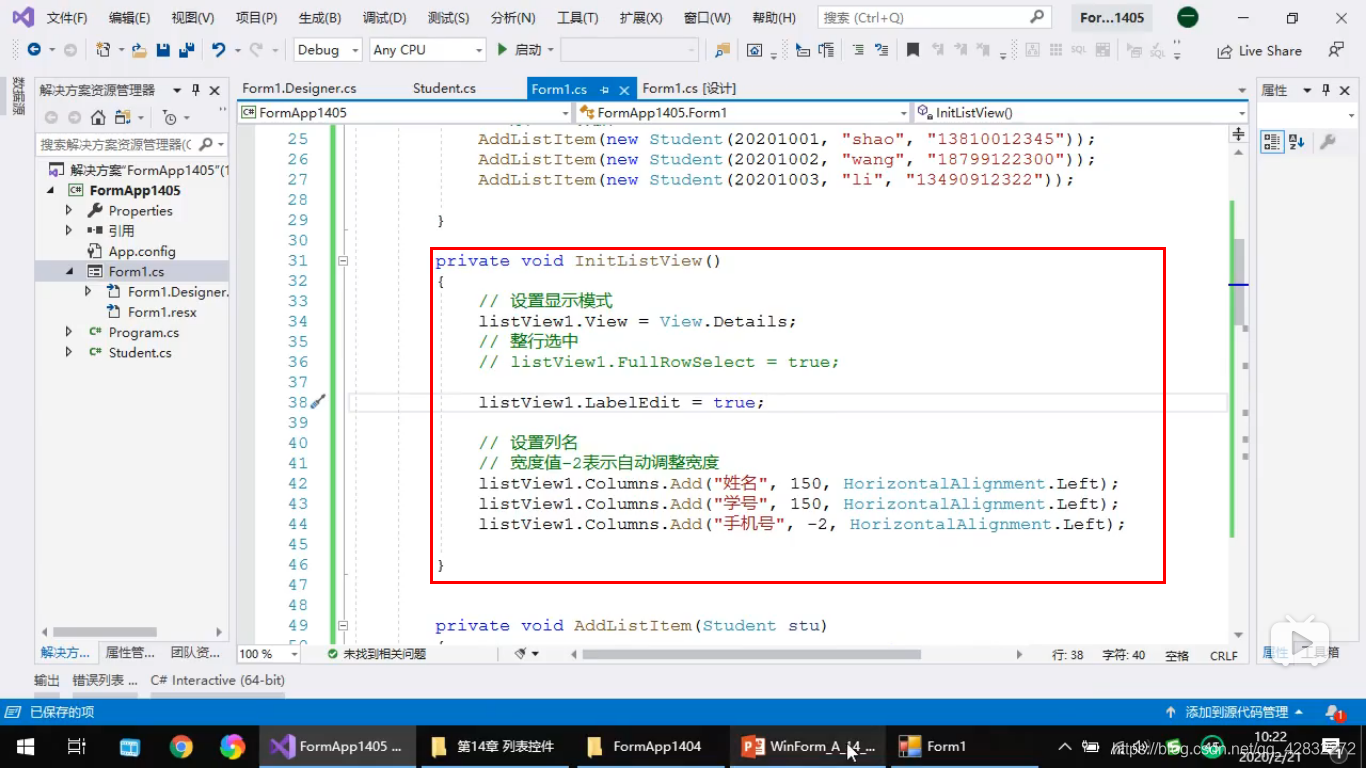Click the increase indent toolbar icon
The width and height of the screenshot is (1366, 768).
coord(826,50)
